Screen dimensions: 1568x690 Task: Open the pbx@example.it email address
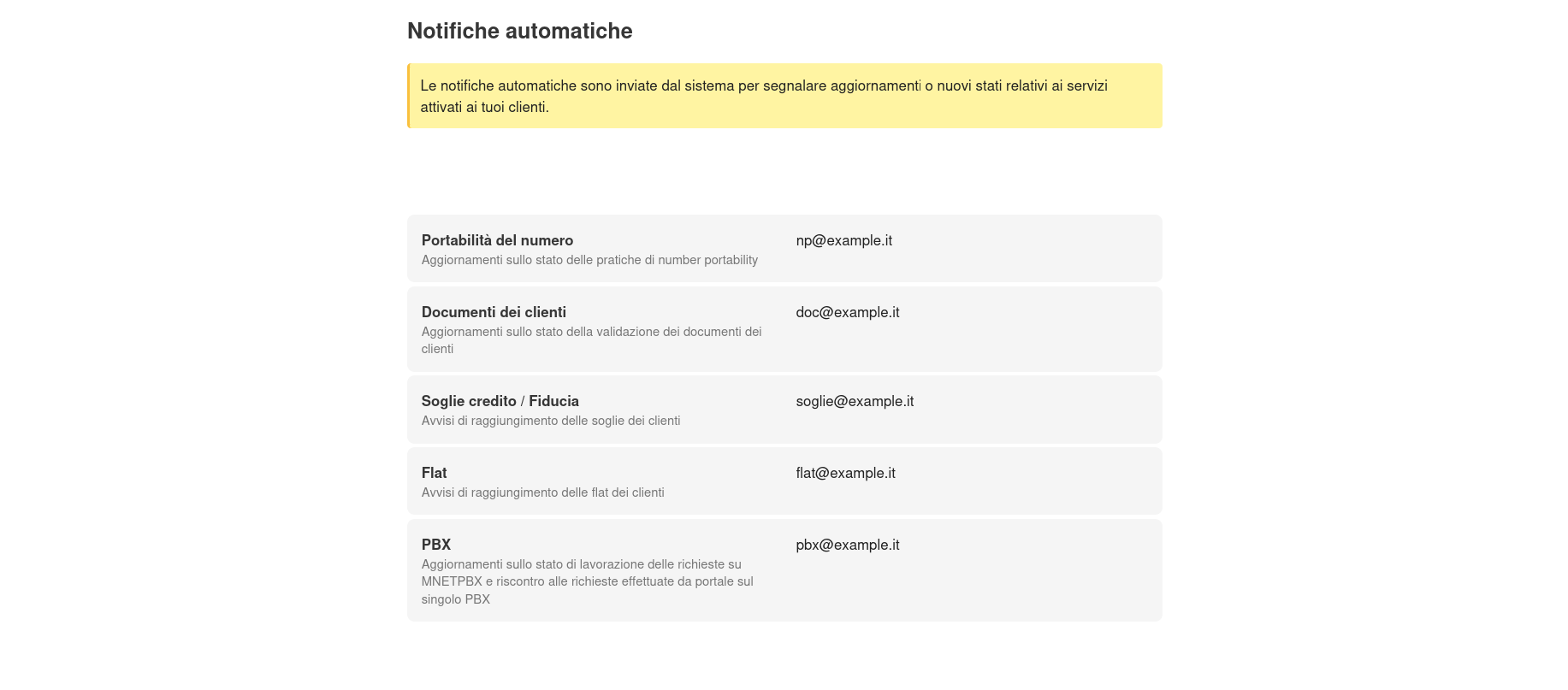pos(847,545)
